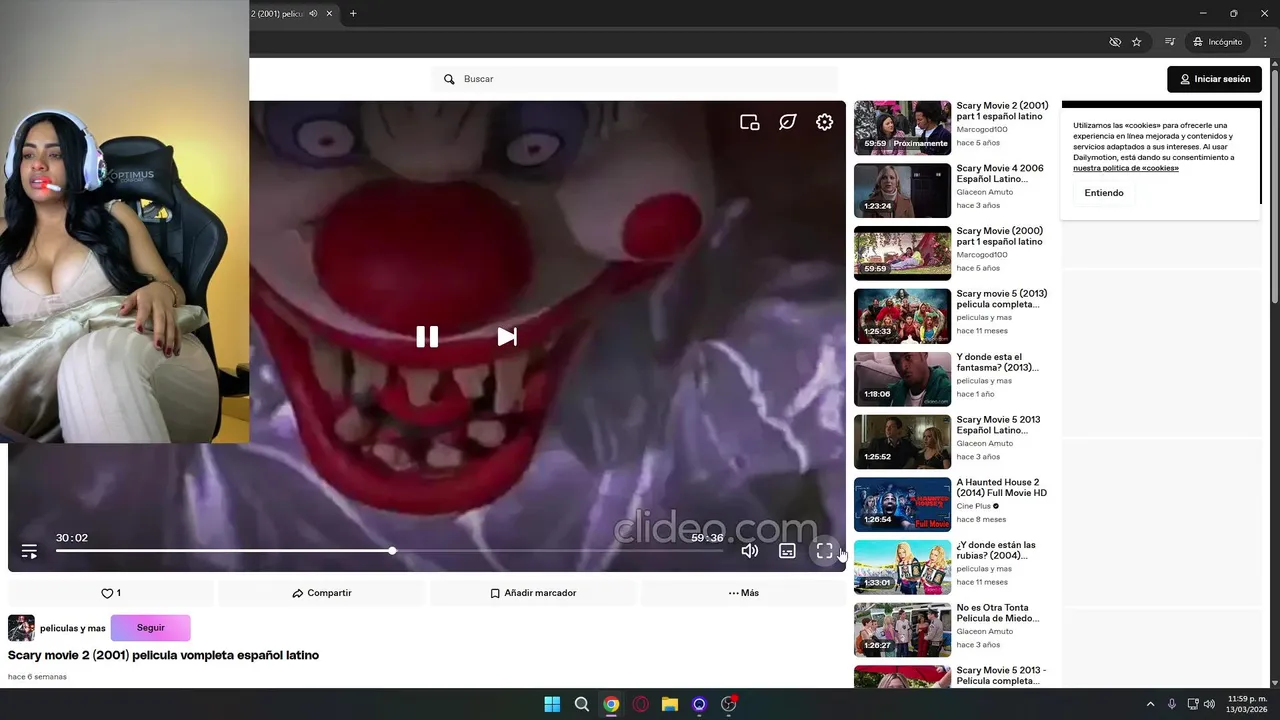The width and height of the screenshot is (1280, 720).
Task: Open Opera from the taskbar
Action: 640,704
